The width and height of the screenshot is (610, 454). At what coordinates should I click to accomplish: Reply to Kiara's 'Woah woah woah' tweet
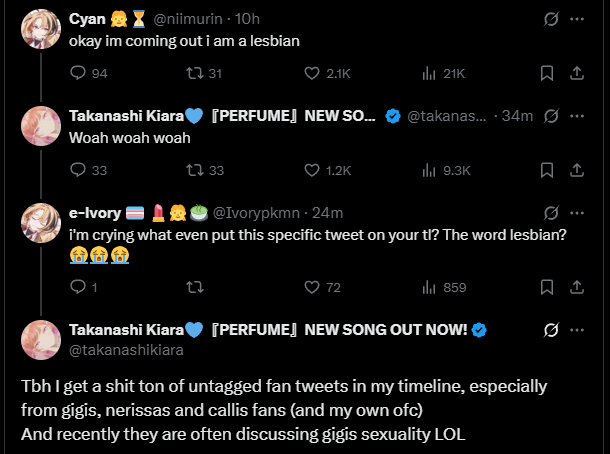[x=79, y=170]
